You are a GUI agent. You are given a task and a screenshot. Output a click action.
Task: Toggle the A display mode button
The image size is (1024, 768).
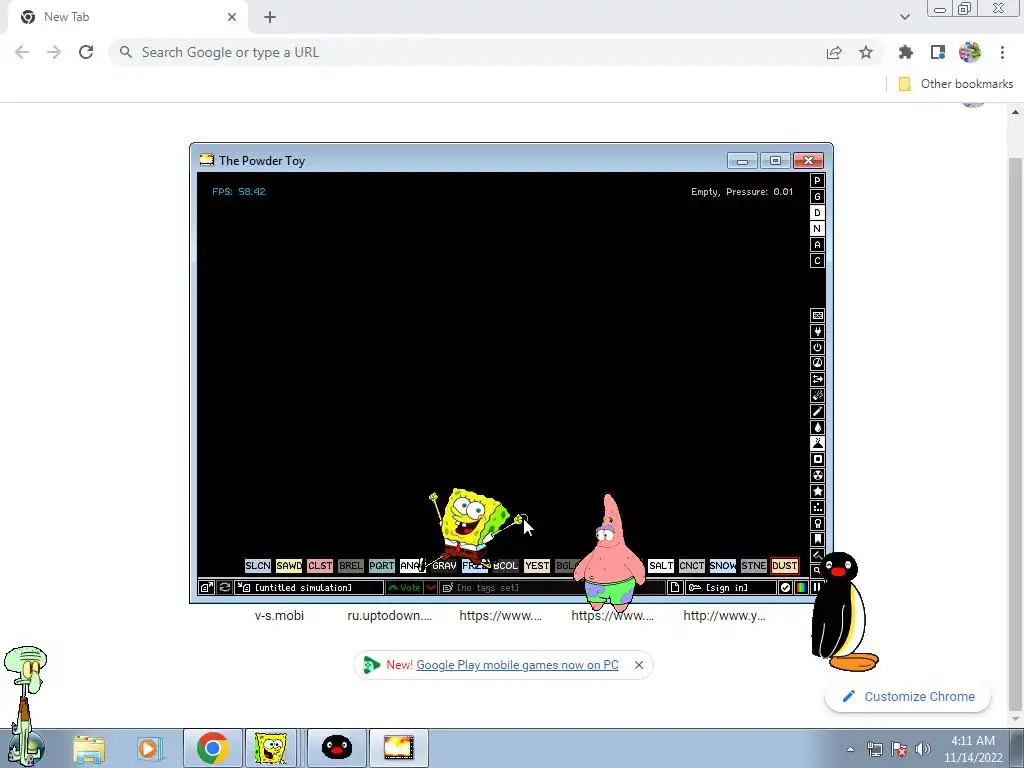[x=817, y=245]
